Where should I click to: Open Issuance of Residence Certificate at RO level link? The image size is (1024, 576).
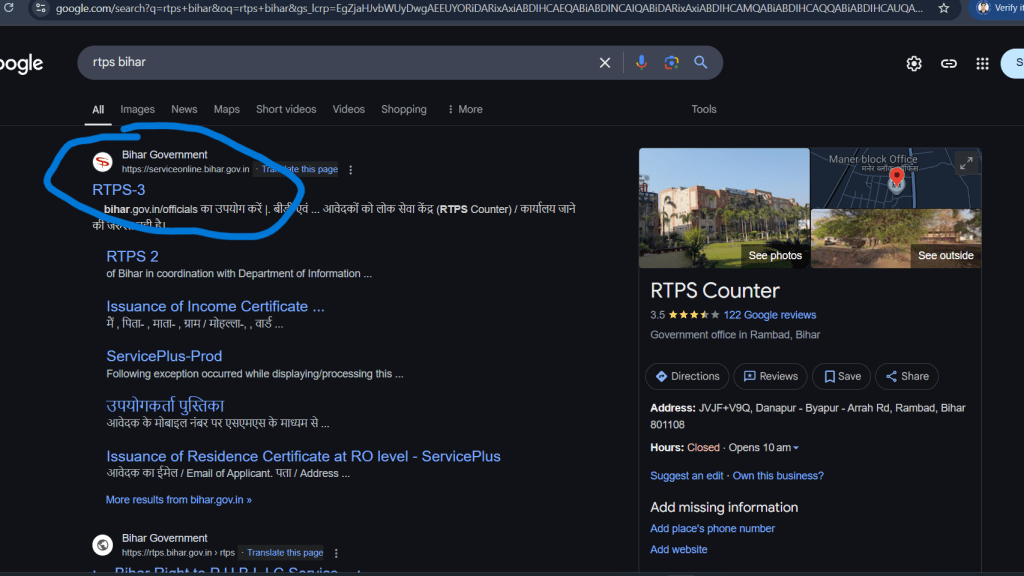[x=304, y=456]
